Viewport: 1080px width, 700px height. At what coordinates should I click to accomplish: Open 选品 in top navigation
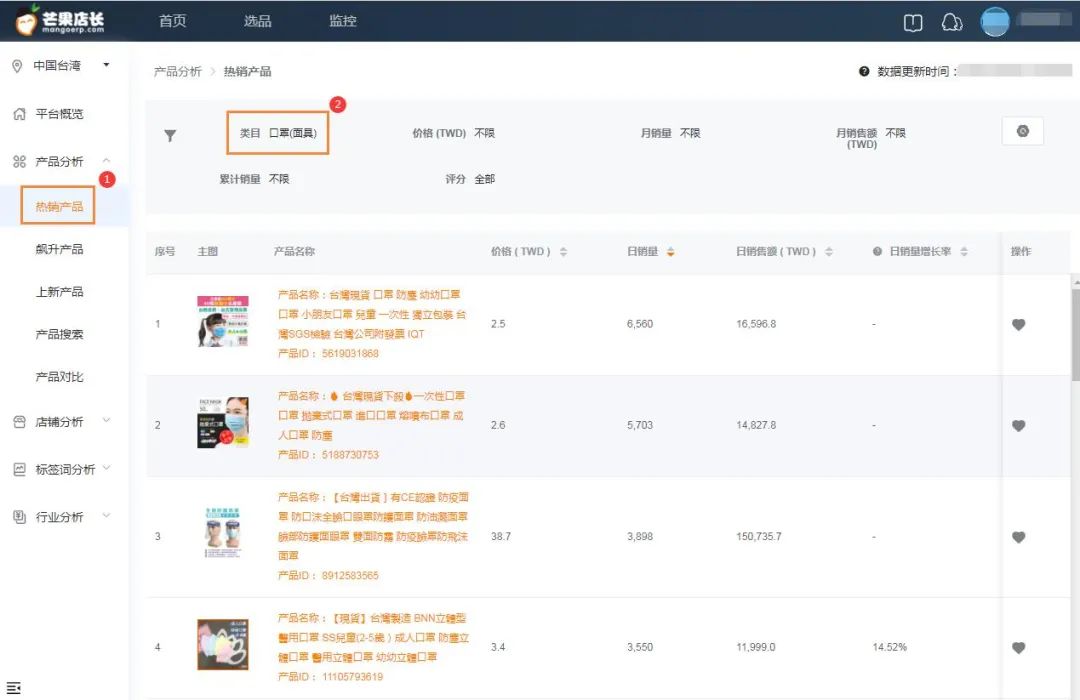click(x=258, y=21)
